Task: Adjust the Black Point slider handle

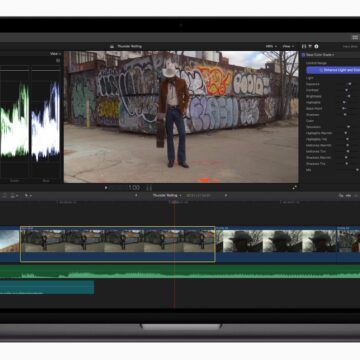Action: click(x=344, y=108)
